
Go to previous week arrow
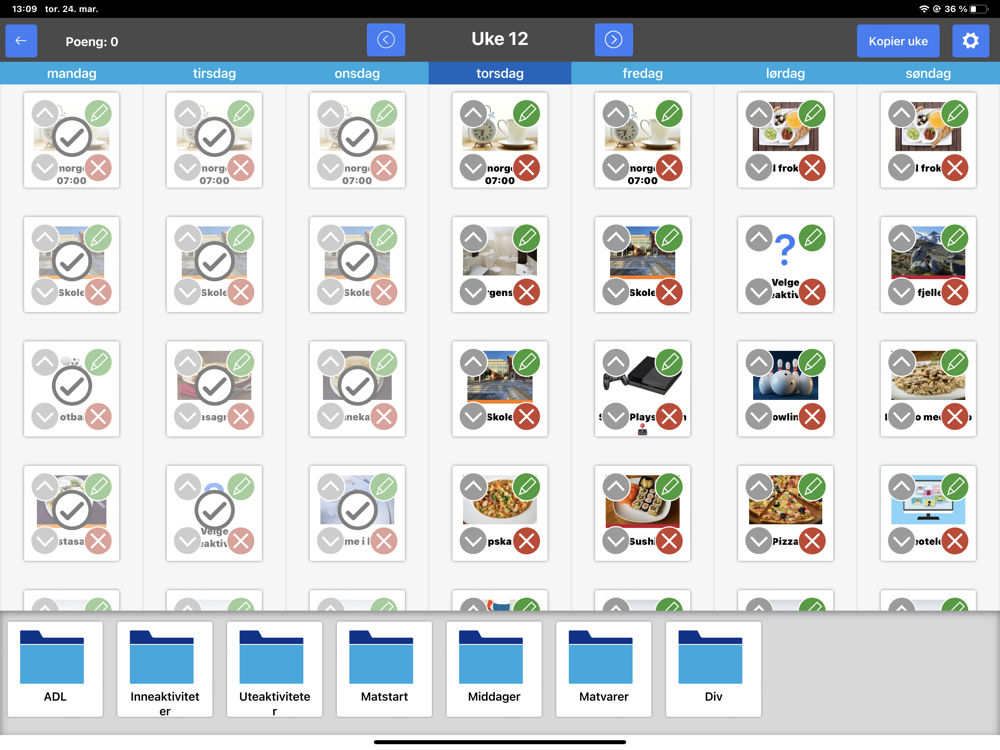click(x=386, y=40)
